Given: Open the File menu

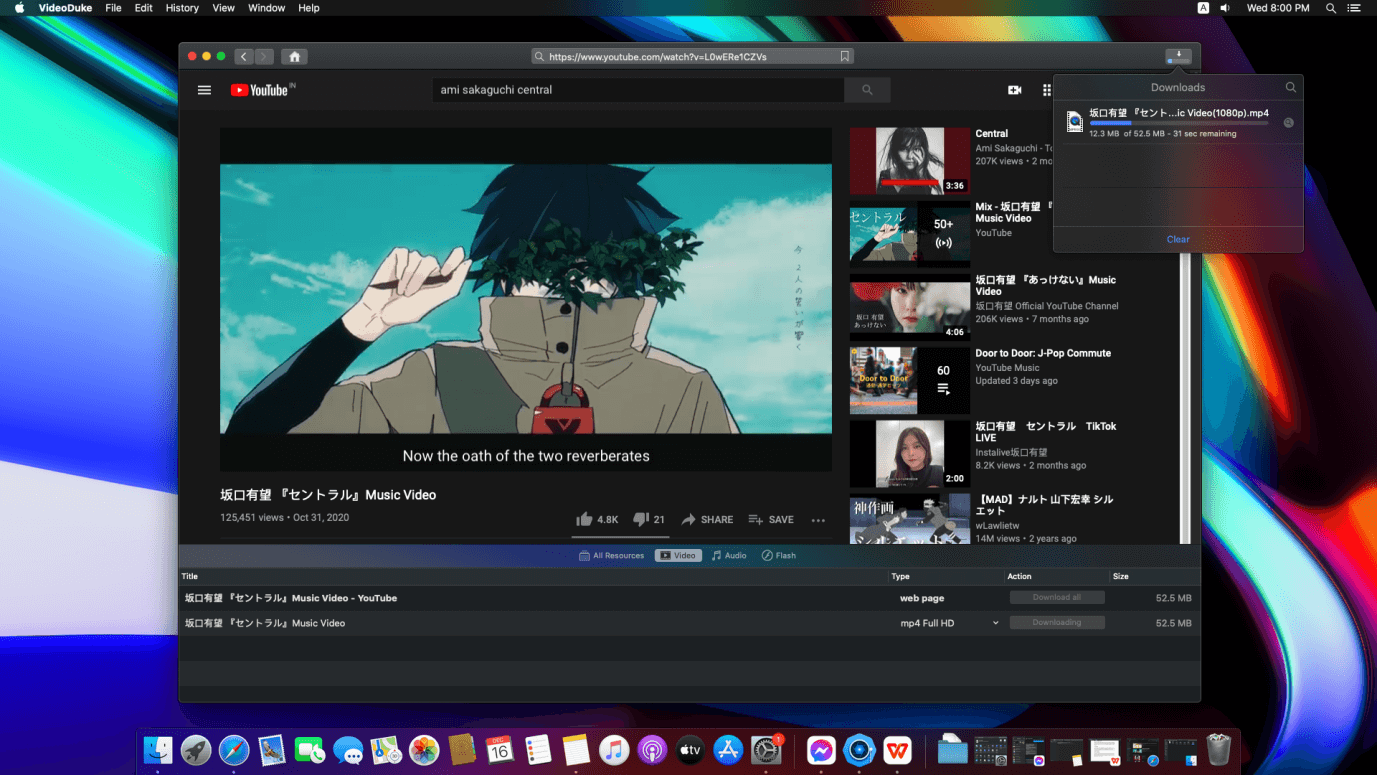Looking at the screenshot, I should [114, 8].
